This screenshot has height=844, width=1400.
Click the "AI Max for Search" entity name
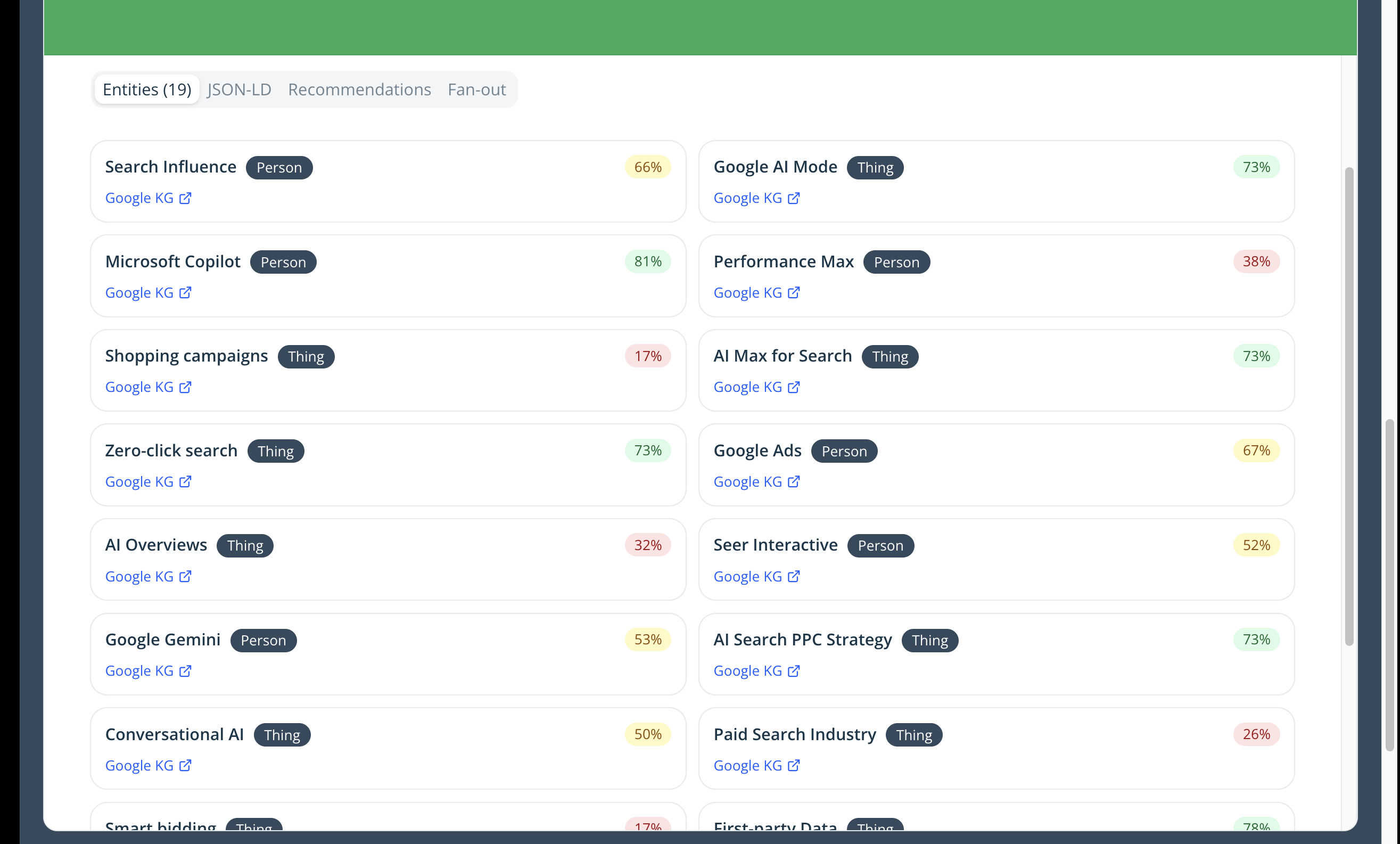tap(783, 356)
